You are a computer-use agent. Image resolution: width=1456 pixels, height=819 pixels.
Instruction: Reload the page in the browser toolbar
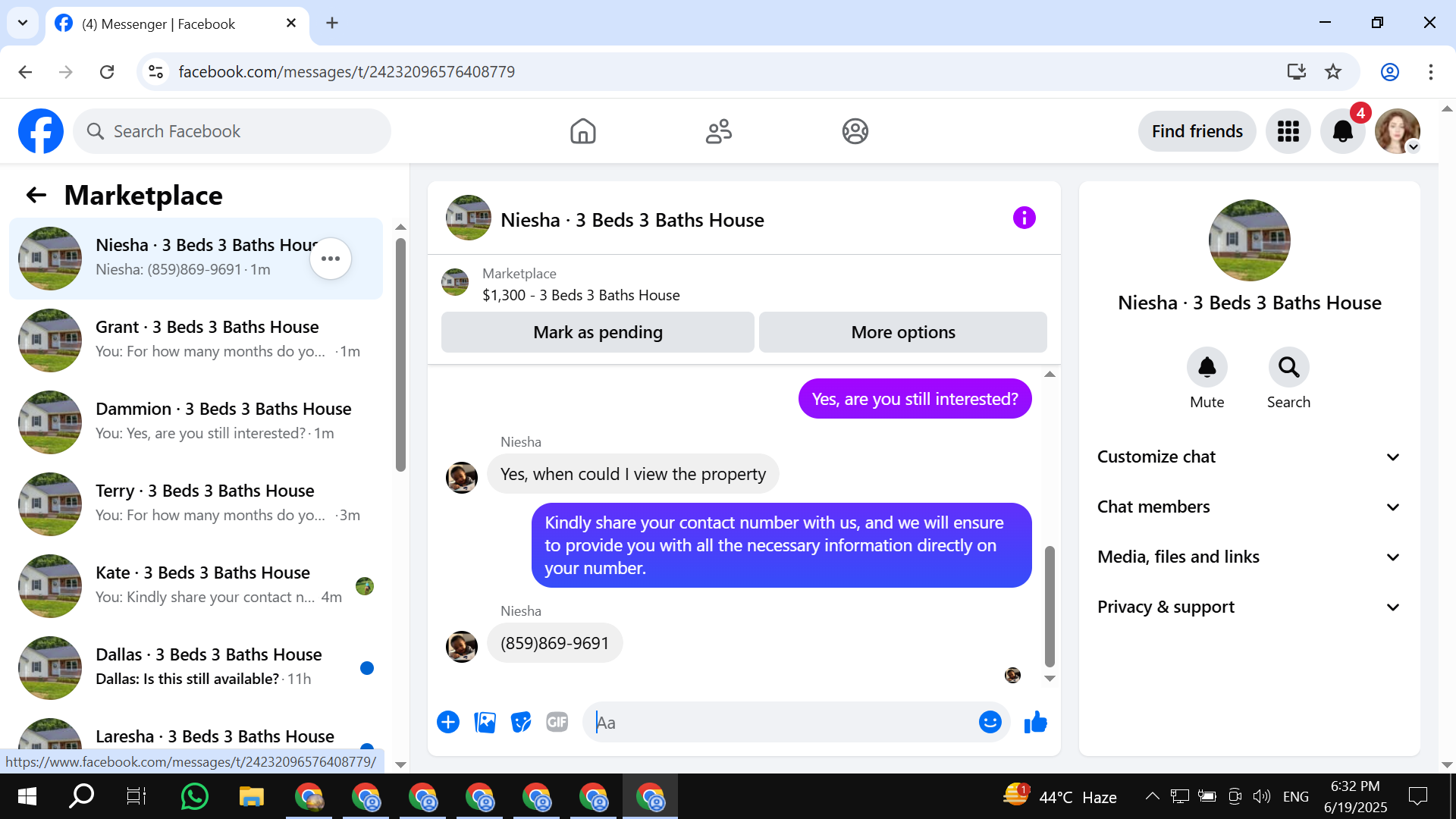107,72
